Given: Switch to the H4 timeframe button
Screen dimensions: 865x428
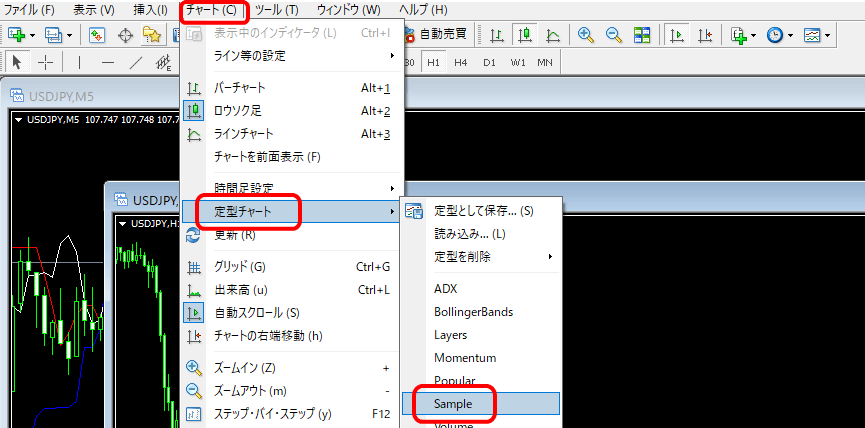Looking at the screenshot, I should point(460,62).
